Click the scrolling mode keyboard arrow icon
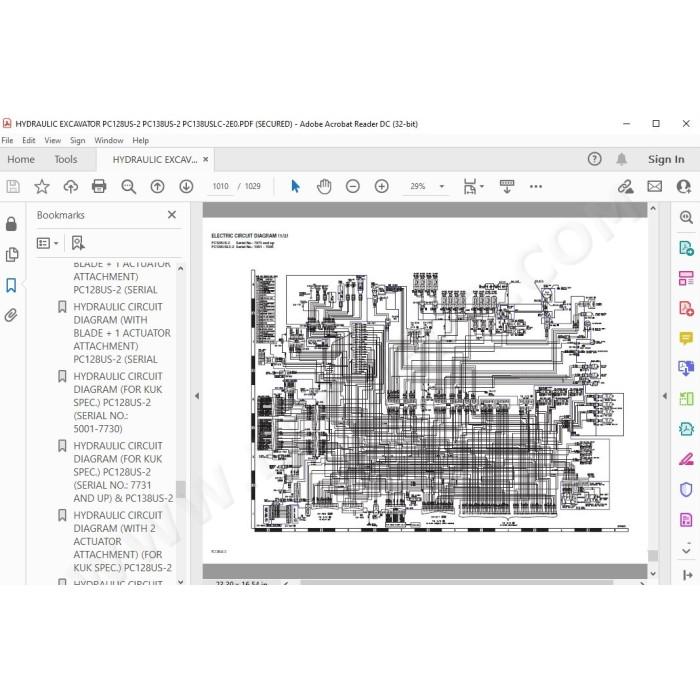 (x=507, y=186)
